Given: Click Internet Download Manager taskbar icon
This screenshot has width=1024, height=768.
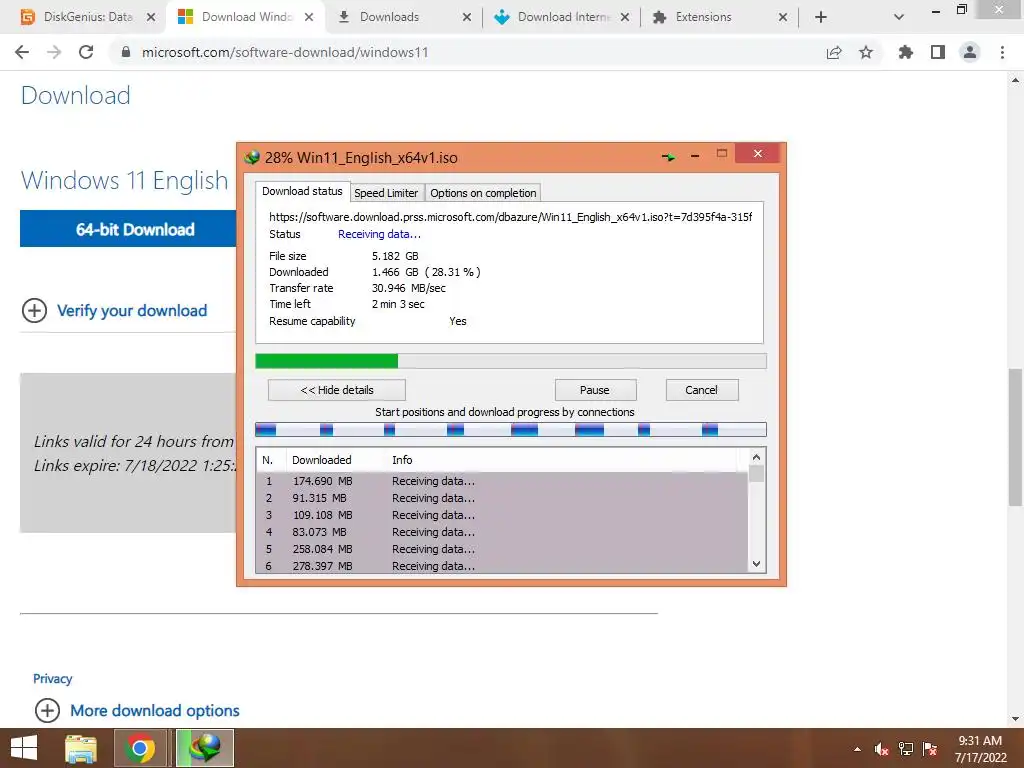Looking at the screenshot, I should [x=205, y=748].
